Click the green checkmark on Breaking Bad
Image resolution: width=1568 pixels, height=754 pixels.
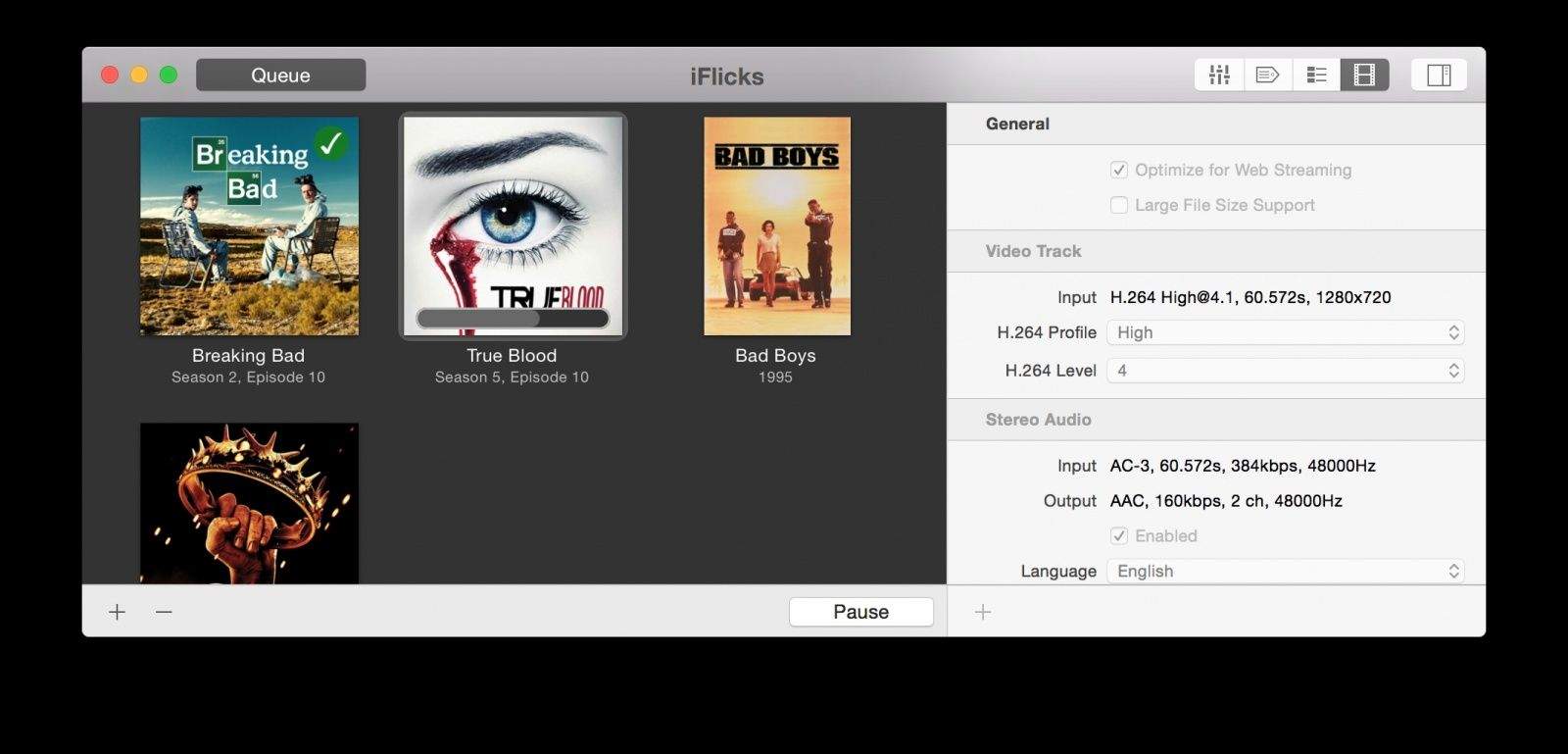pyautogui.click(x=331, y=143)
